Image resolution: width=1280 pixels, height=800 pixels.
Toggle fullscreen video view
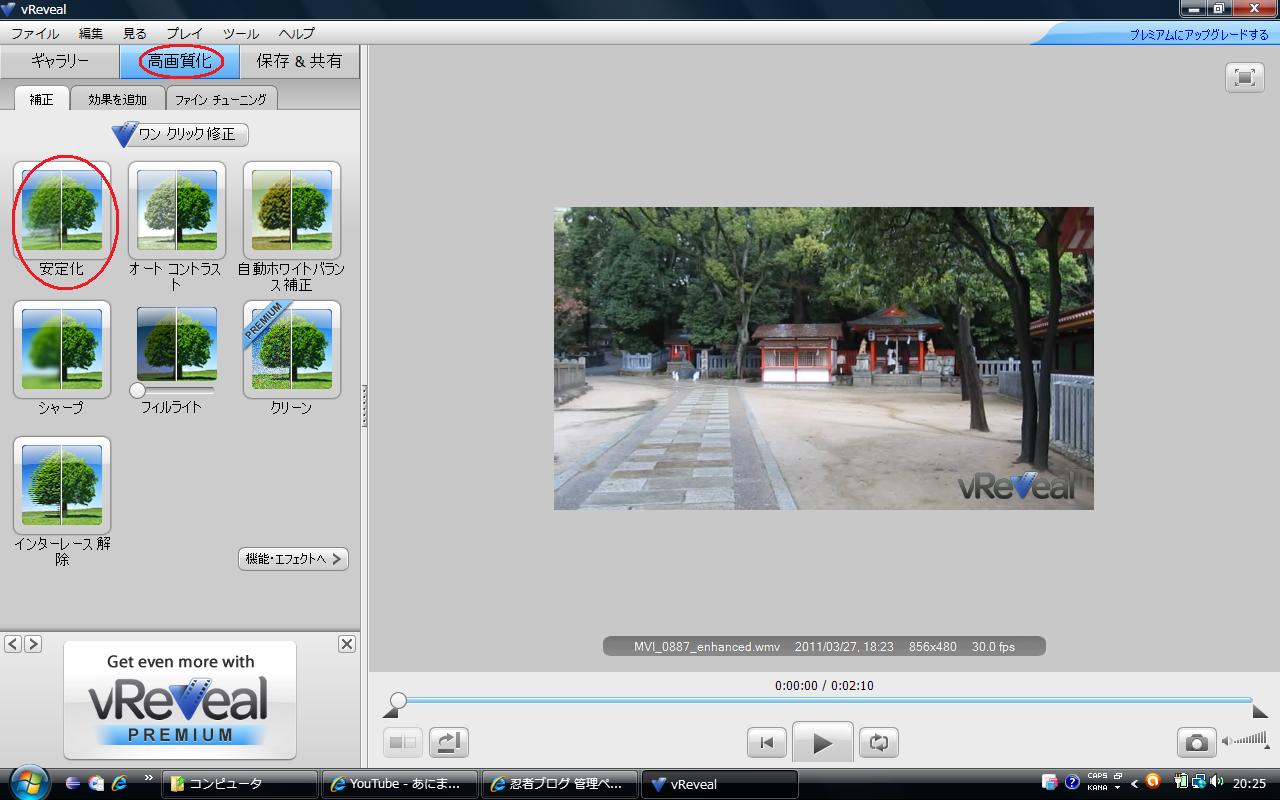(x=1244, y=77)
